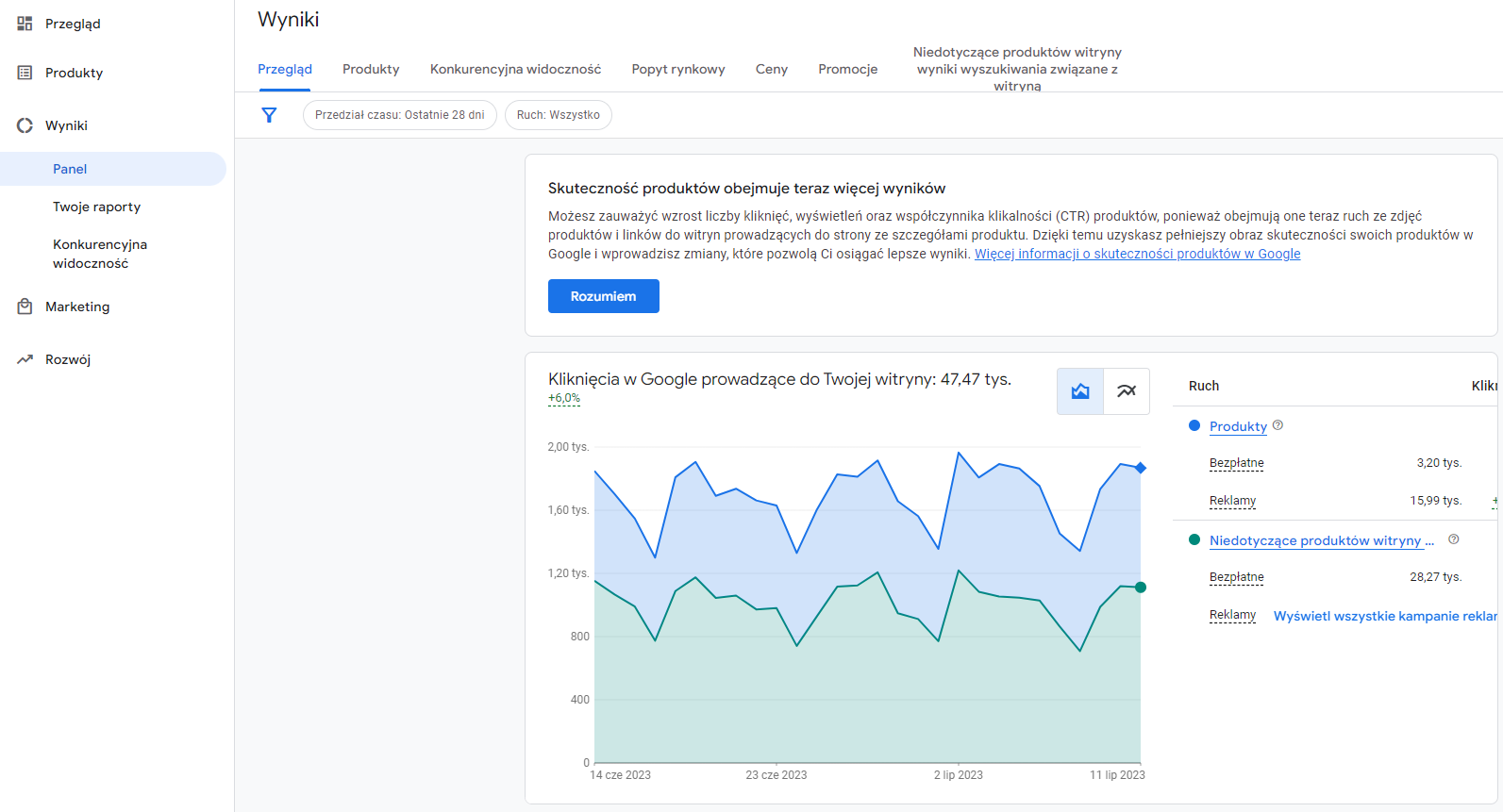Open the Produkty link in Ruch table

pyautogui.click(x=1238, y=426)
